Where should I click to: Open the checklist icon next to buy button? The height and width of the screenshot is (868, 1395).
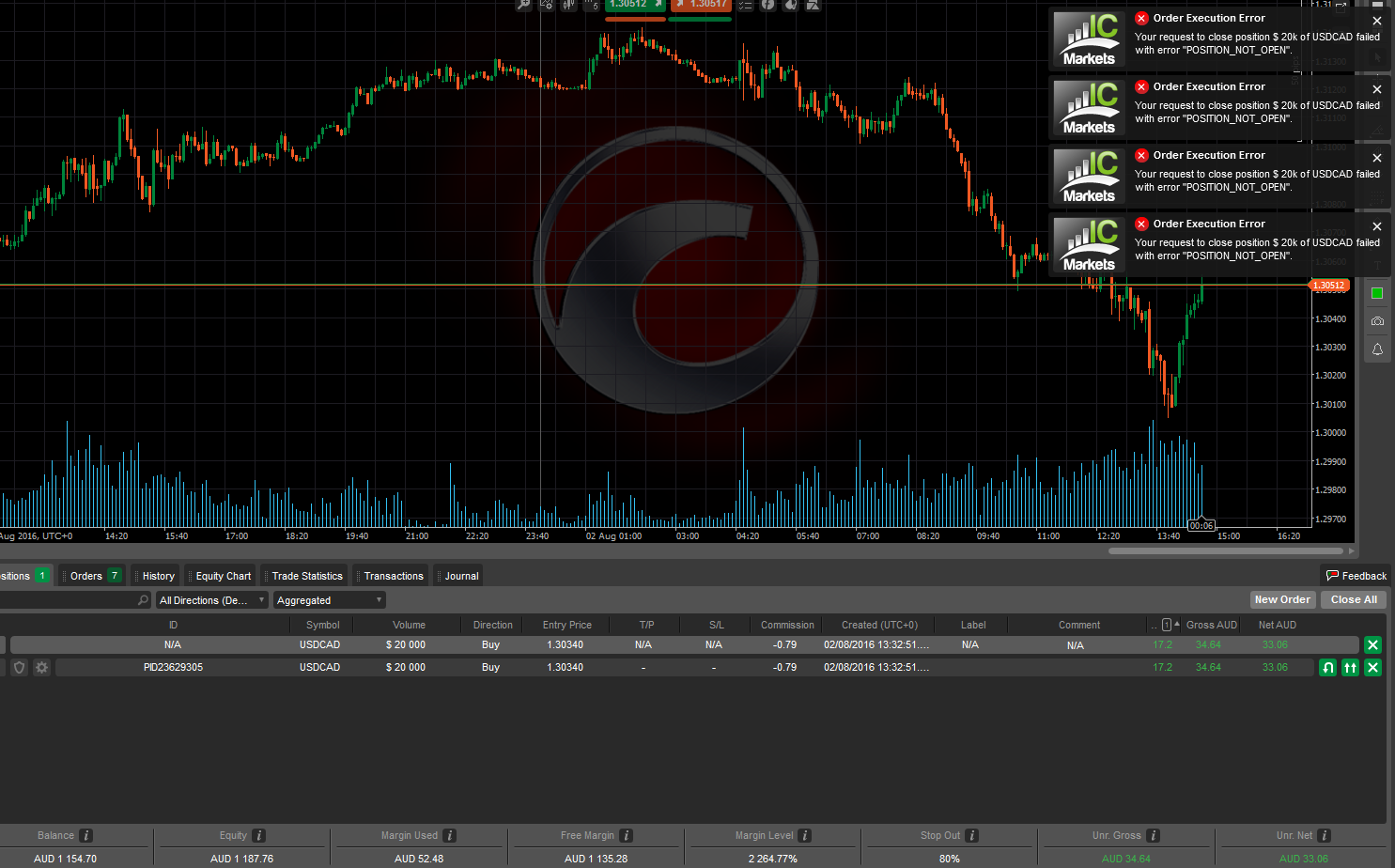pyautogui.click(x=746, y=5)
